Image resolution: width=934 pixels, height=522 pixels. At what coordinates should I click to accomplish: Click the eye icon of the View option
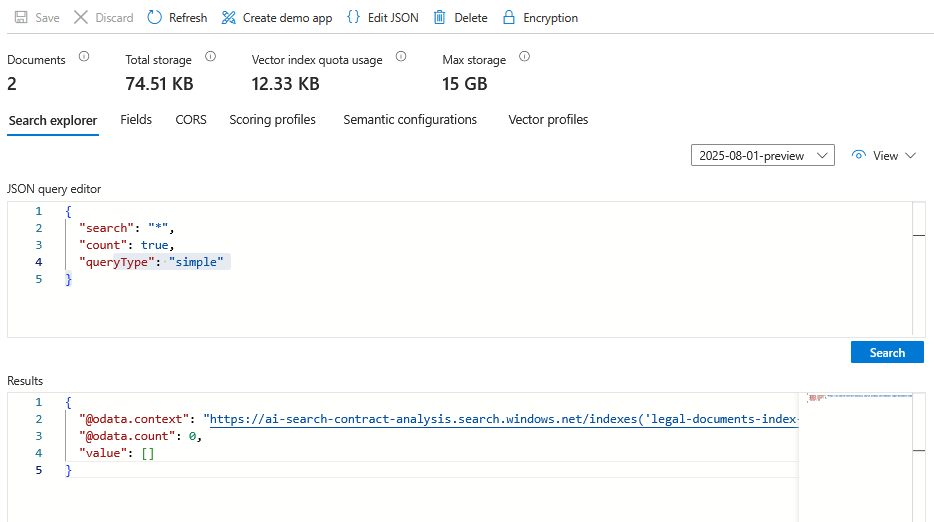858,156
